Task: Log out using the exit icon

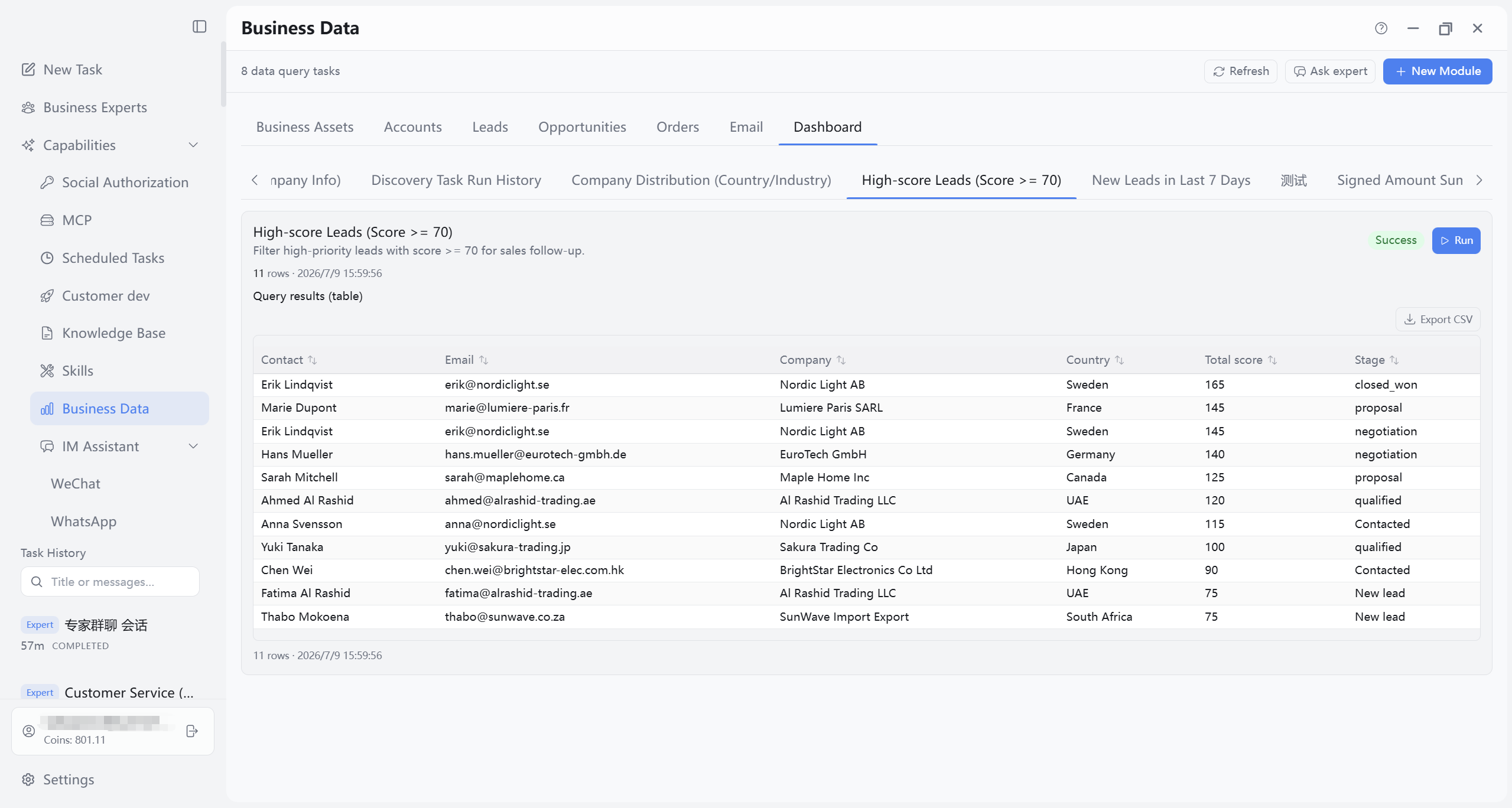Action: (192, 731)
